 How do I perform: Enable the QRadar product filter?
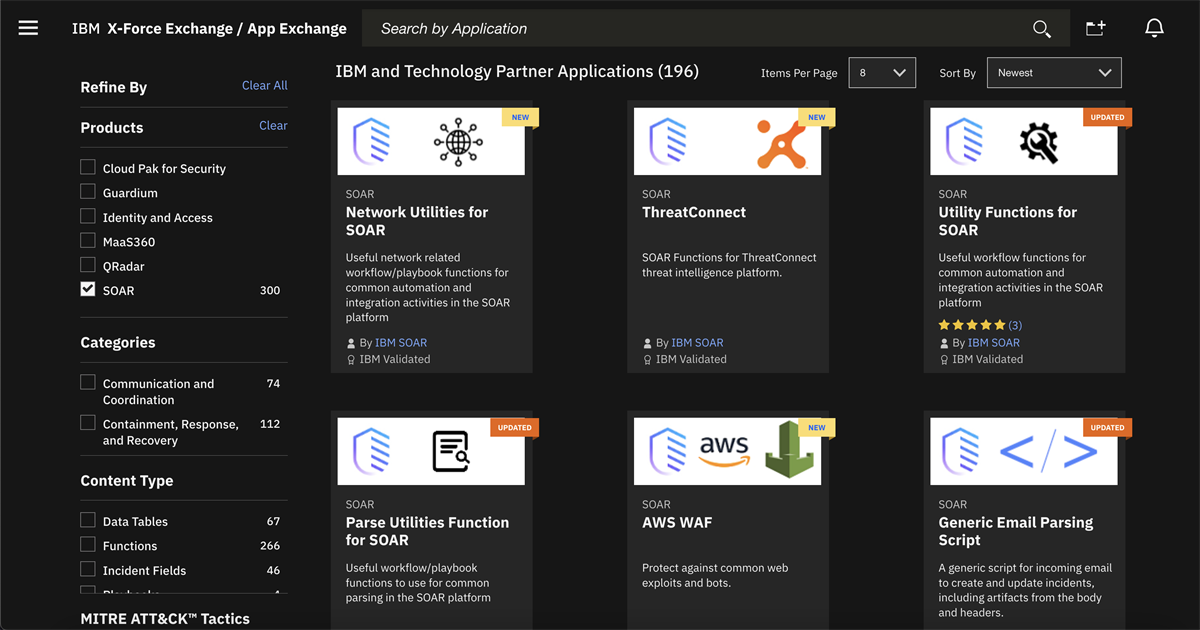[x=88, y=265]
